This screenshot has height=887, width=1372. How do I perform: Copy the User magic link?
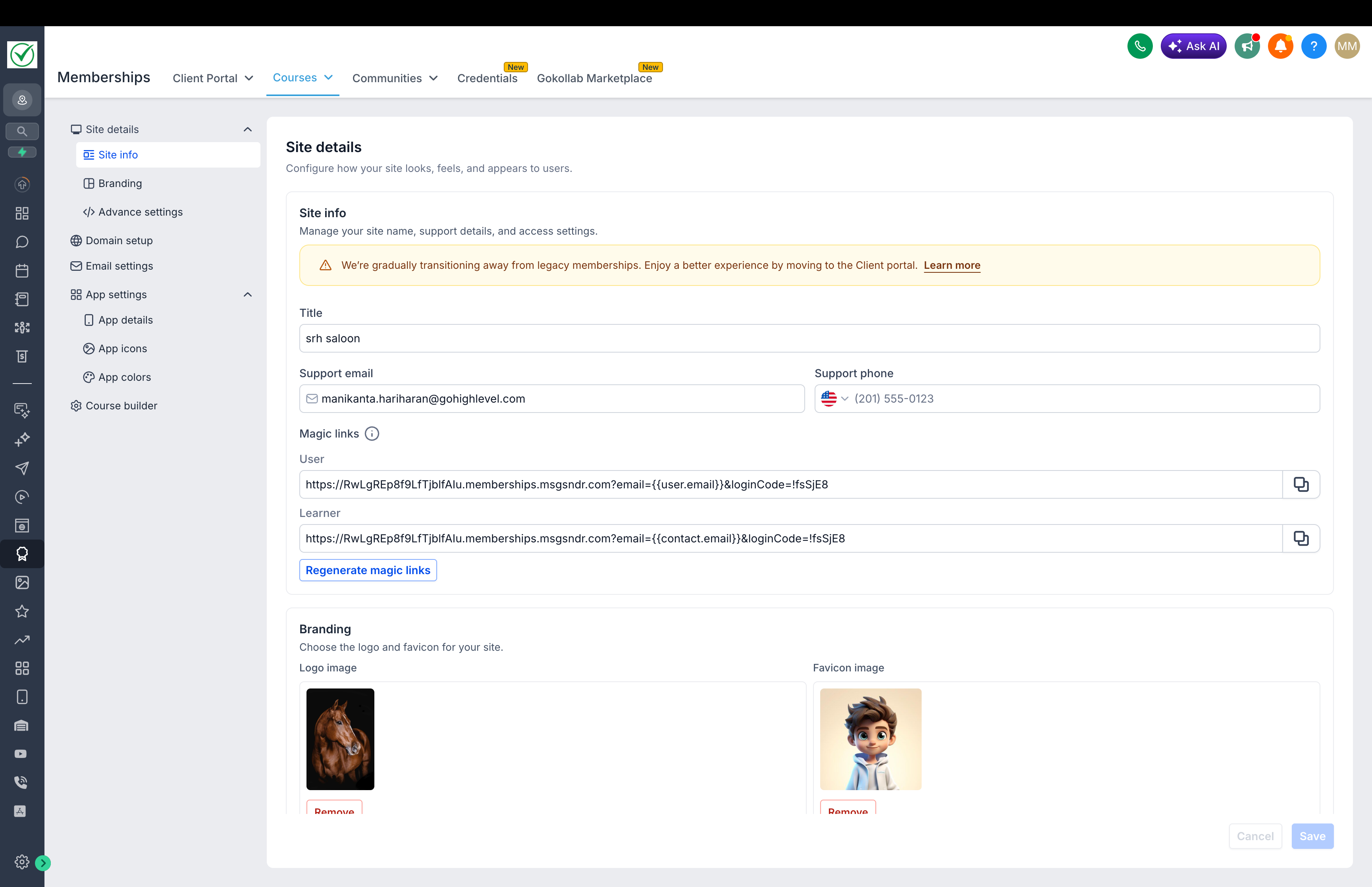(1301, 484)
